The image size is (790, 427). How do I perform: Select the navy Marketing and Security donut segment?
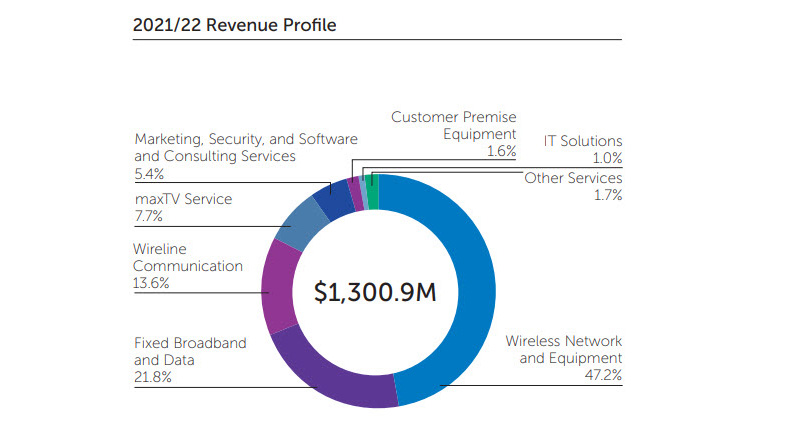[x=334, y=201]
